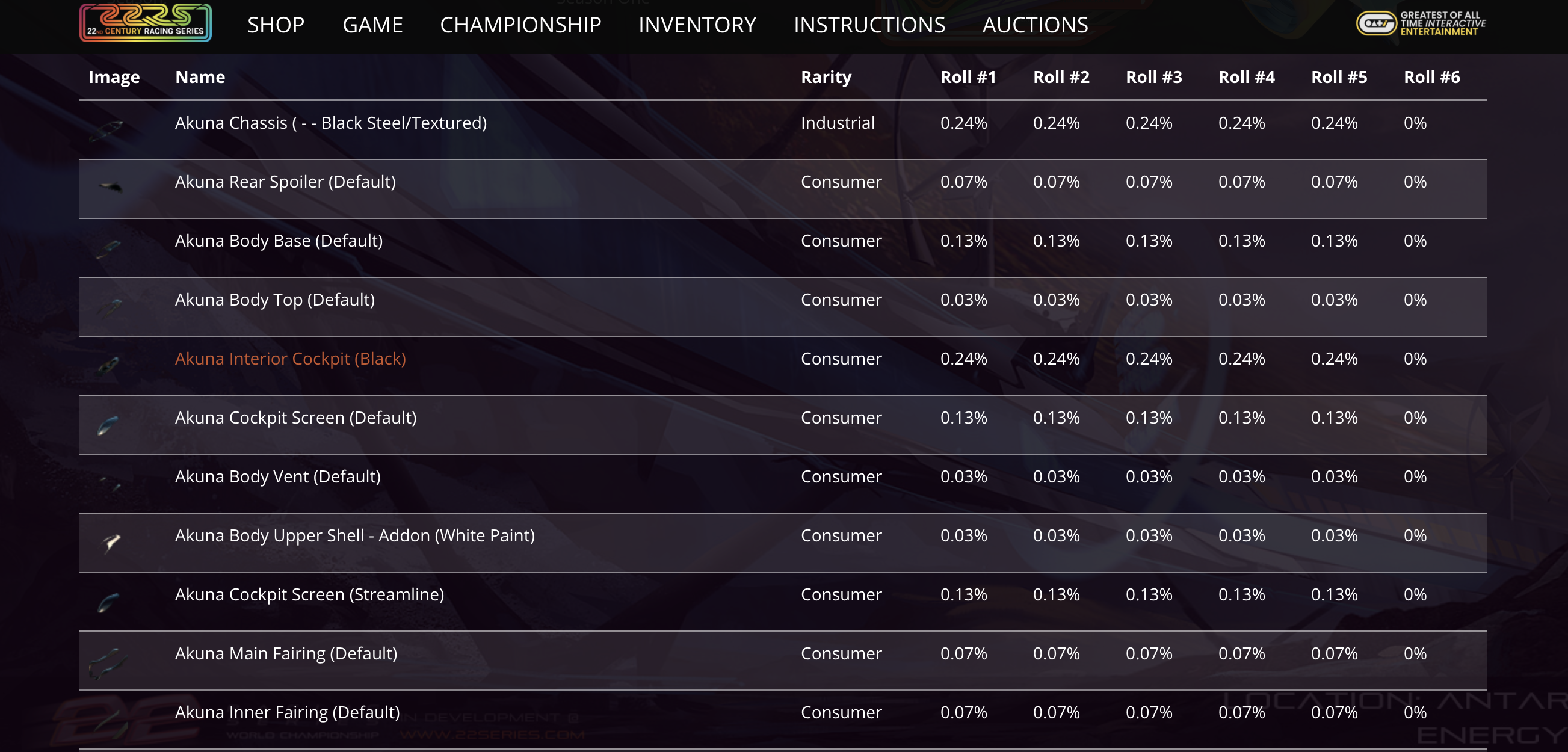Click the Greatest Of All Time Entertainment logo
This screenshot has height=752, width=1568.
[x=1421, y=23]
